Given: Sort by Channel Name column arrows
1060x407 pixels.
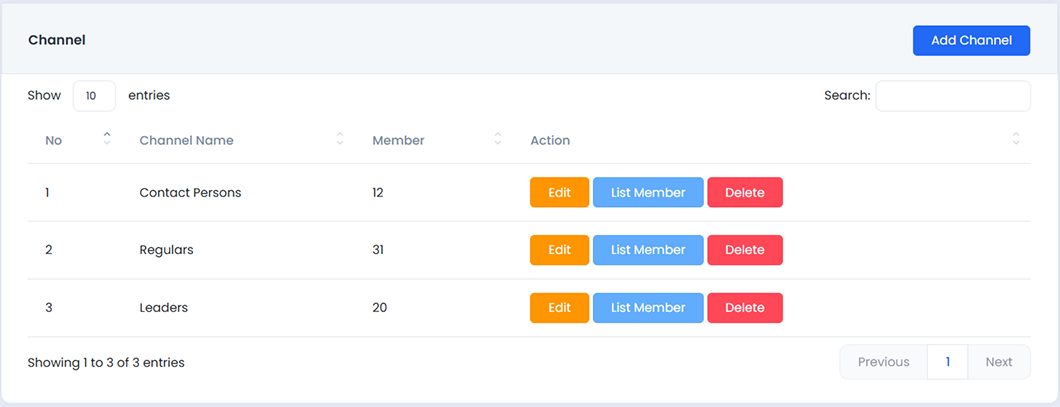Looking at the screenshot, I should coord(340,140).
